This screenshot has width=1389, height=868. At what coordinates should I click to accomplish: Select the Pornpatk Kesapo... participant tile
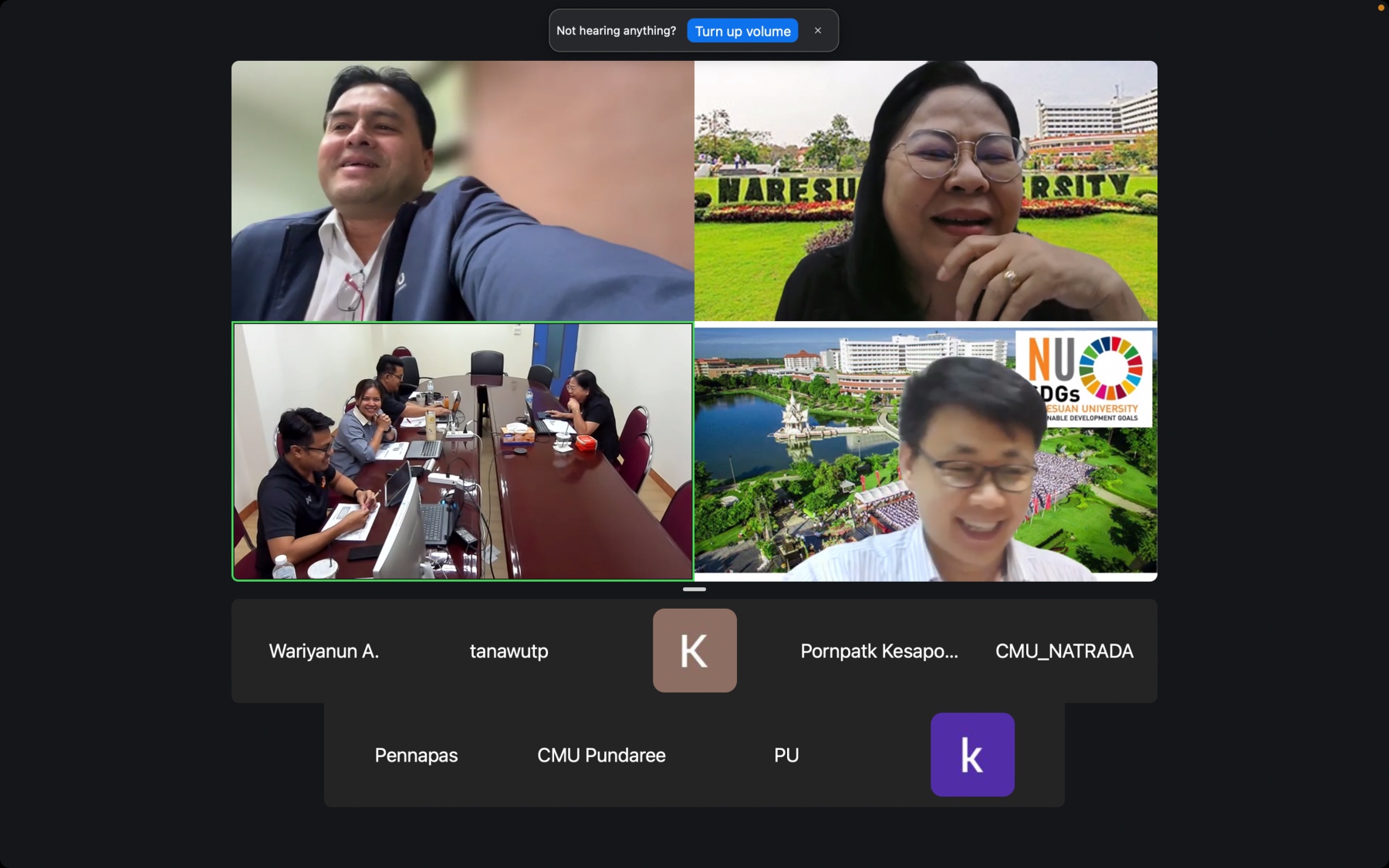point(880,650)
